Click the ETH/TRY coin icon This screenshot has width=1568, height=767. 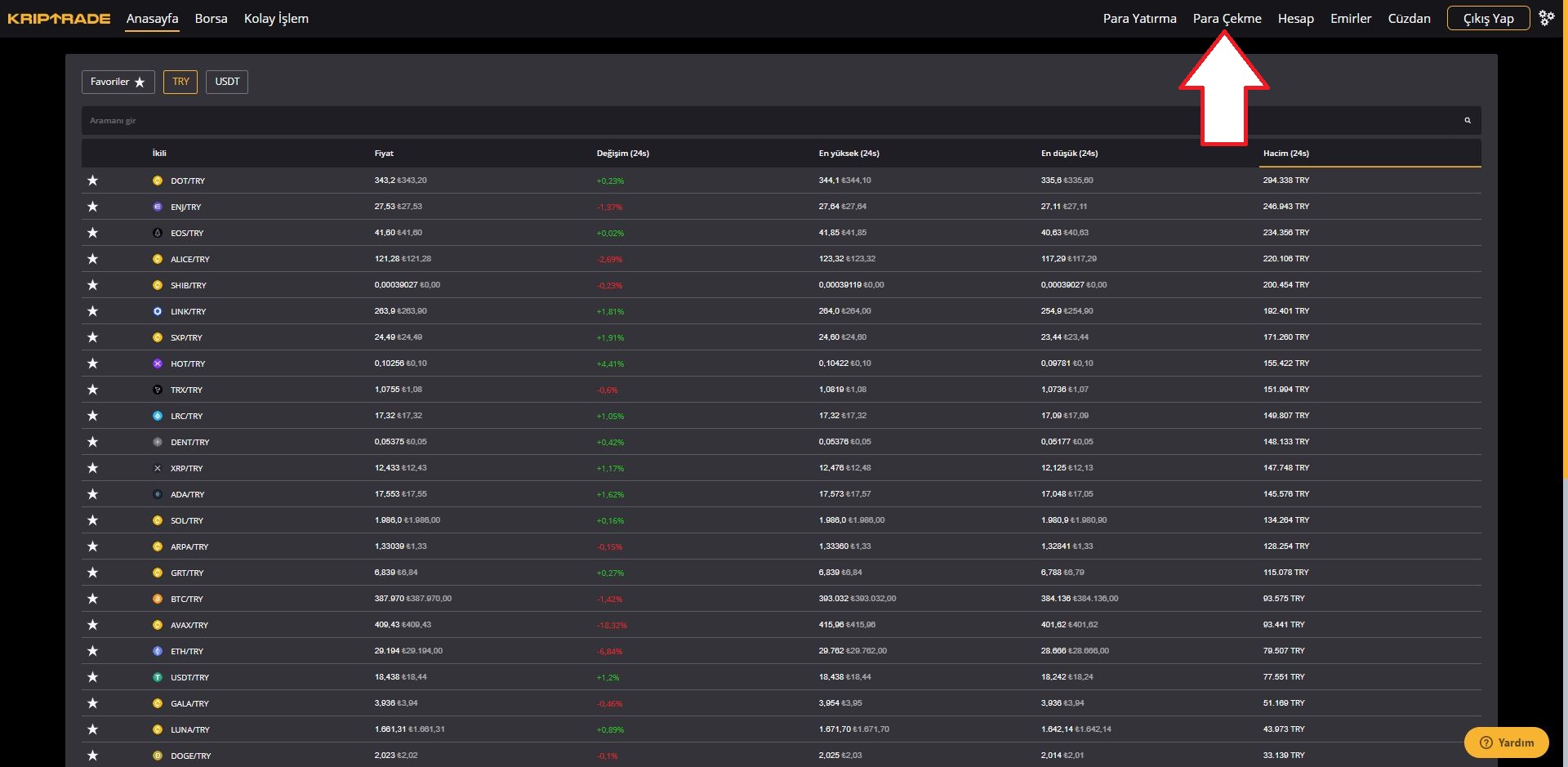tap(158, 651)
